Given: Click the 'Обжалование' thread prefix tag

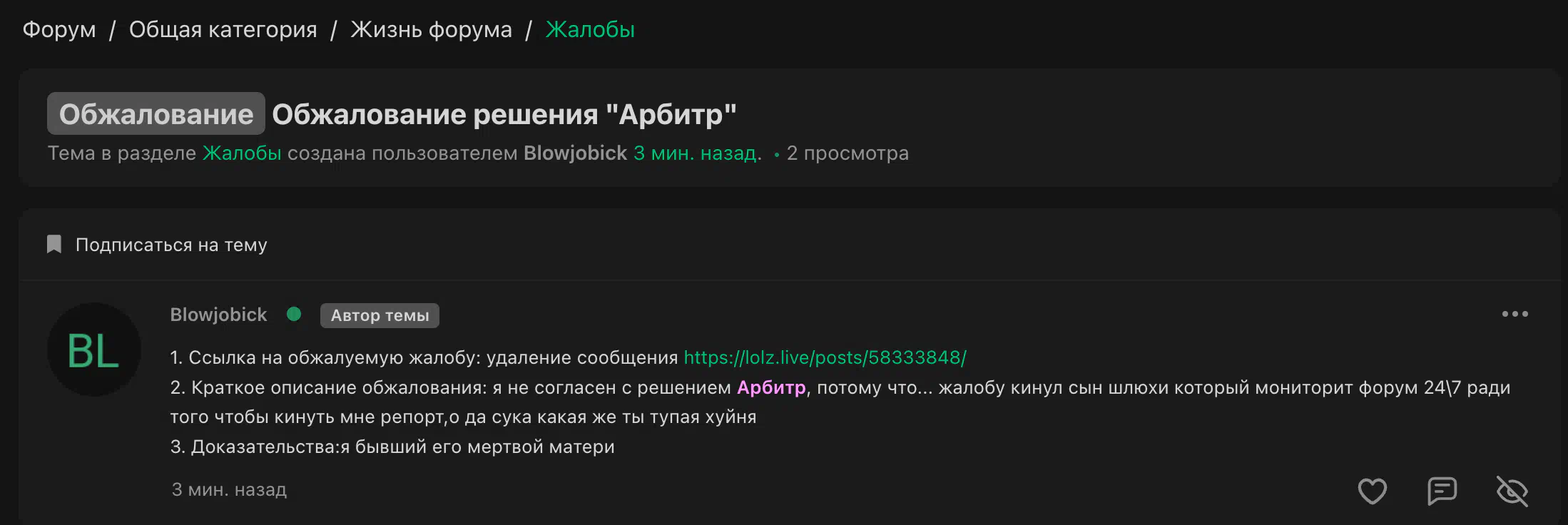Looking at the screenshot, I should [x=156, y=113].
